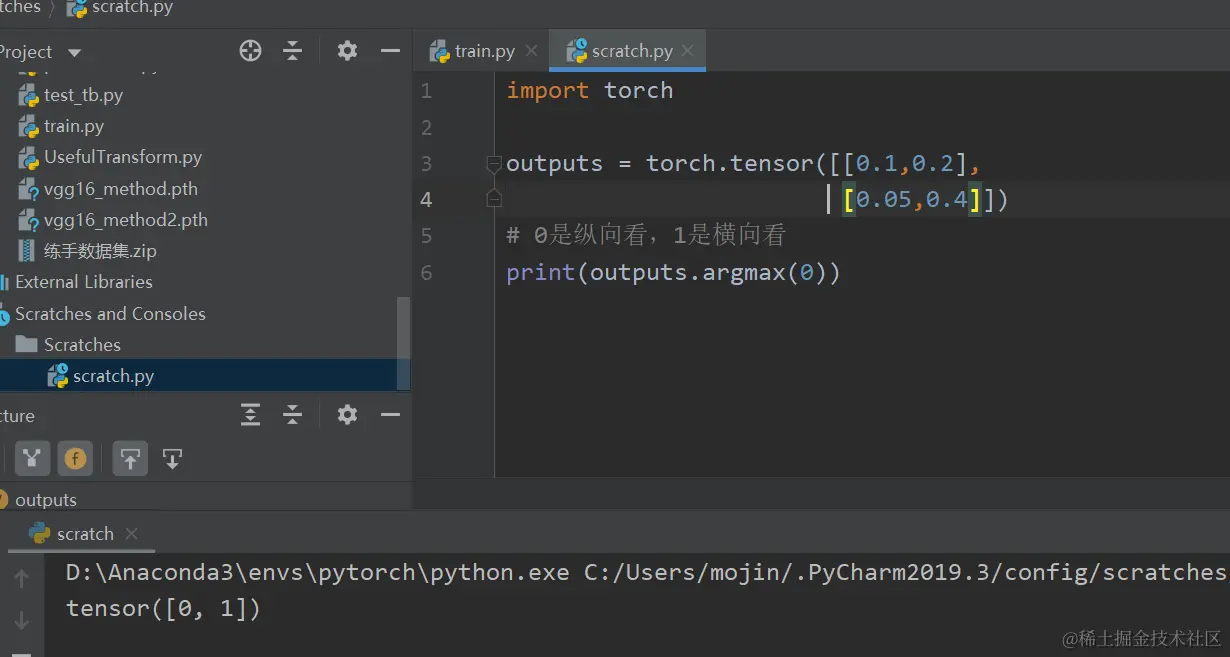Screen dimensions: 1230x657
Task: Select the 练手数据集.zip file
Action: pyautogui.click(x=100, y=251)
